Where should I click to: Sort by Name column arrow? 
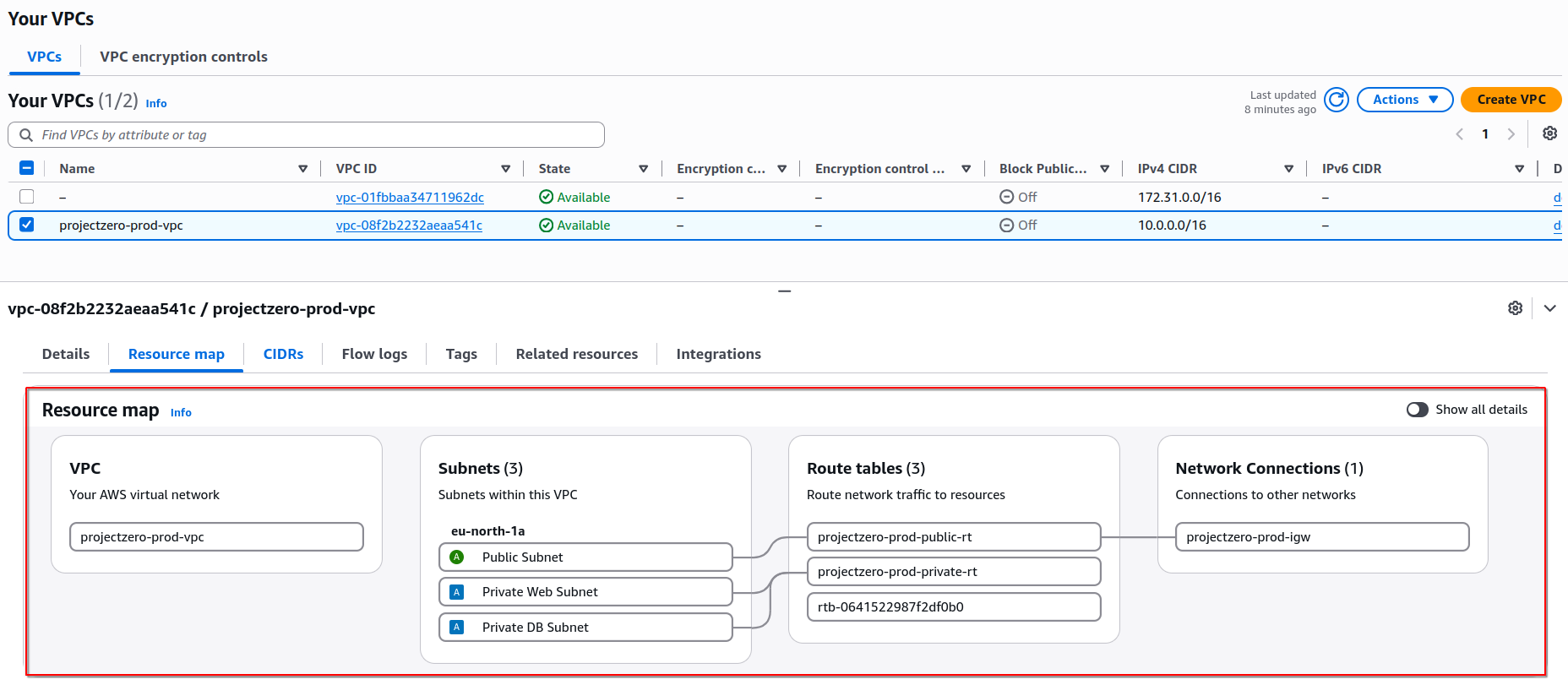pos(303,169)
